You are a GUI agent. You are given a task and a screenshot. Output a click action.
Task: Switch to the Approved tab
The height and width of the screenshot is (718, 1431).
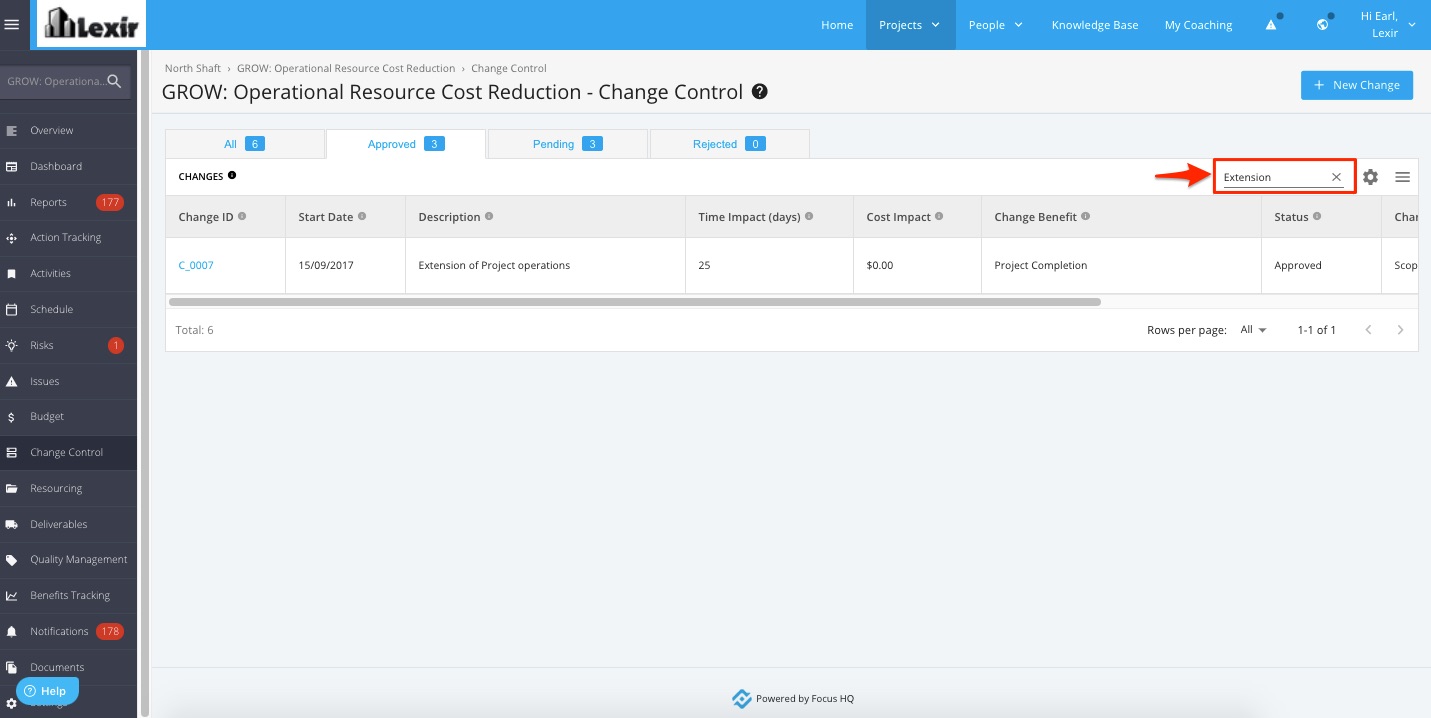point(406,144)
